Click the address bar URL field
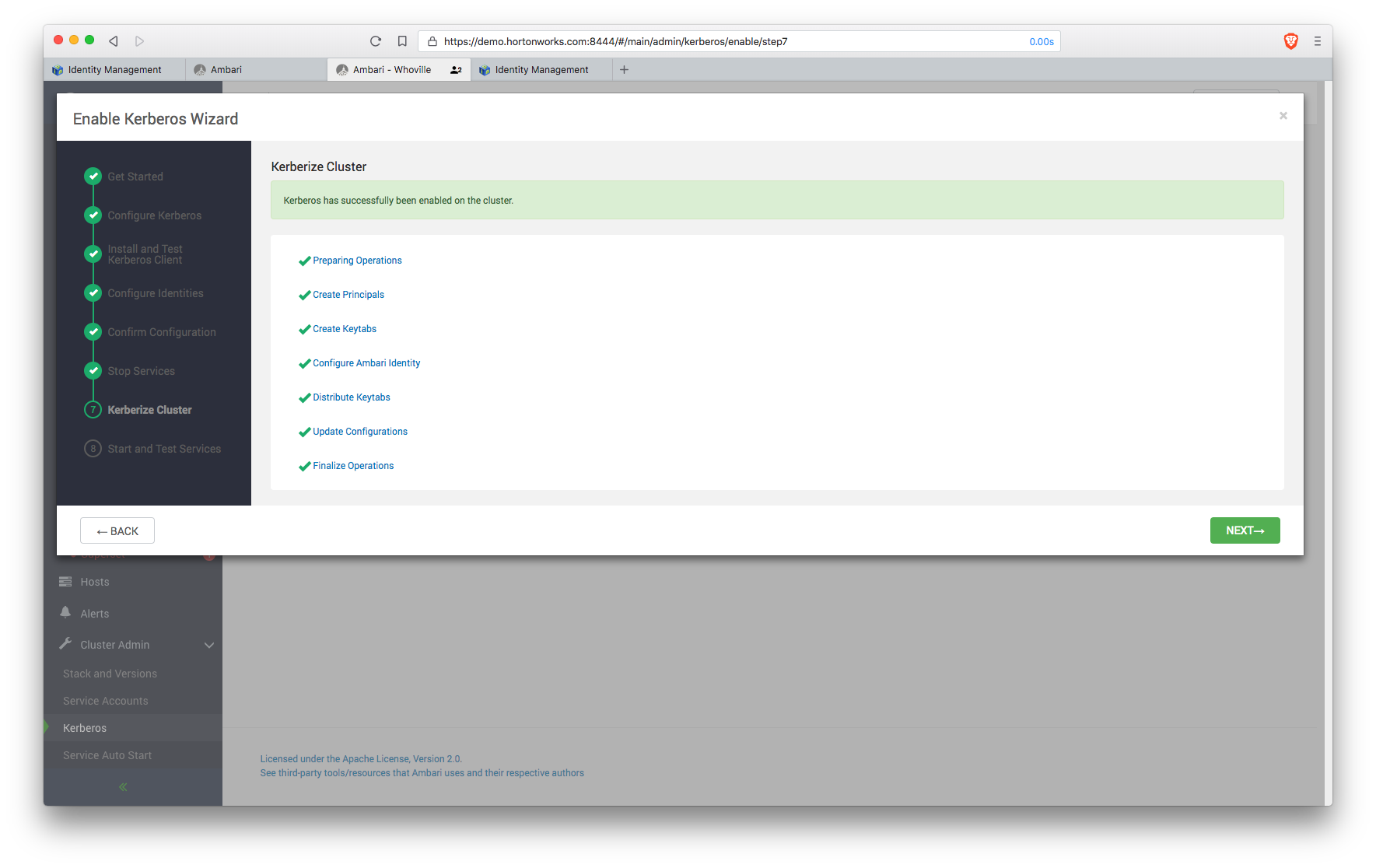 pyautogui.click(x=739, y=41)
